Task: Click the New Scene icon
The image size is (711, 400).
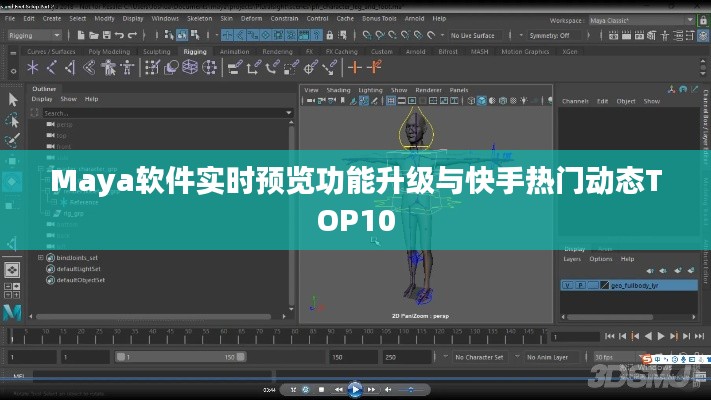Action: coord(81,35)
